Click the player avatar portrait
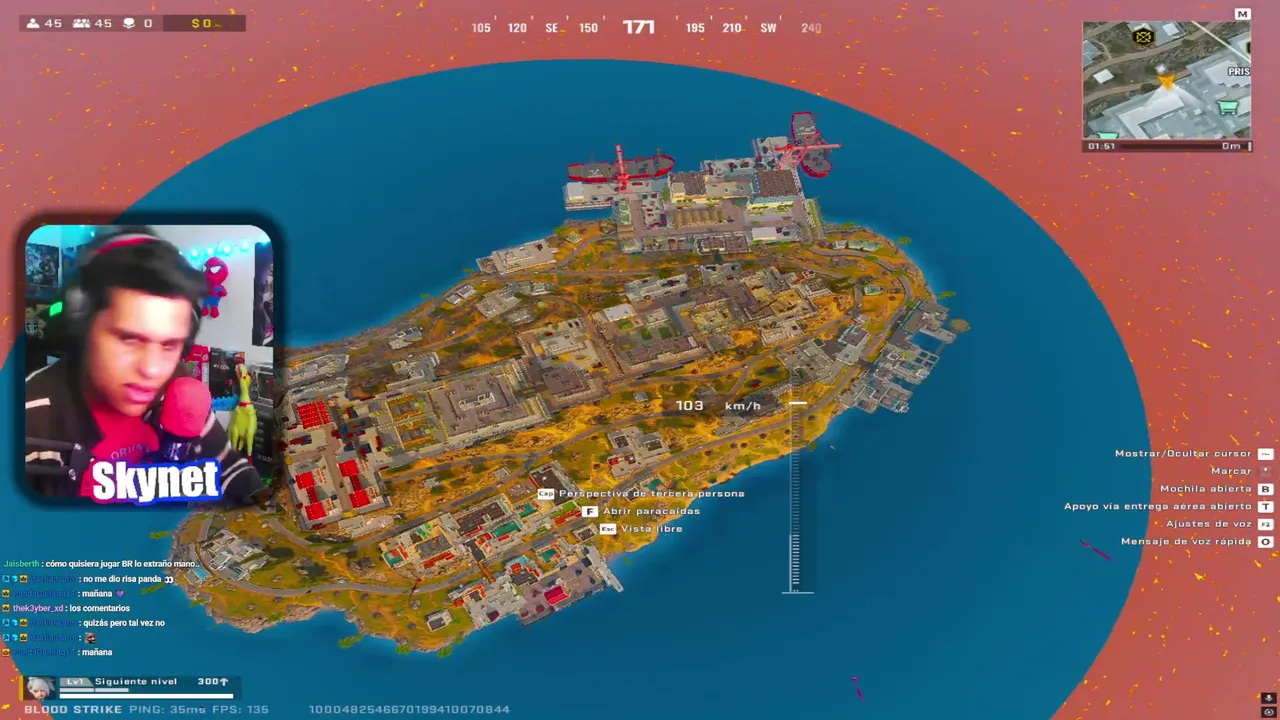 (x=40, y=688)
